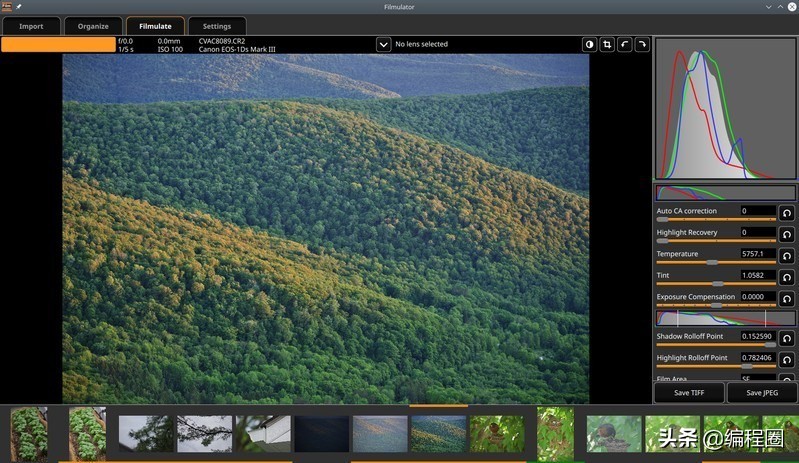The image size is (799, 463).
Task: Toggle the window pin in title bar
Action: click(x=18, y=6)
